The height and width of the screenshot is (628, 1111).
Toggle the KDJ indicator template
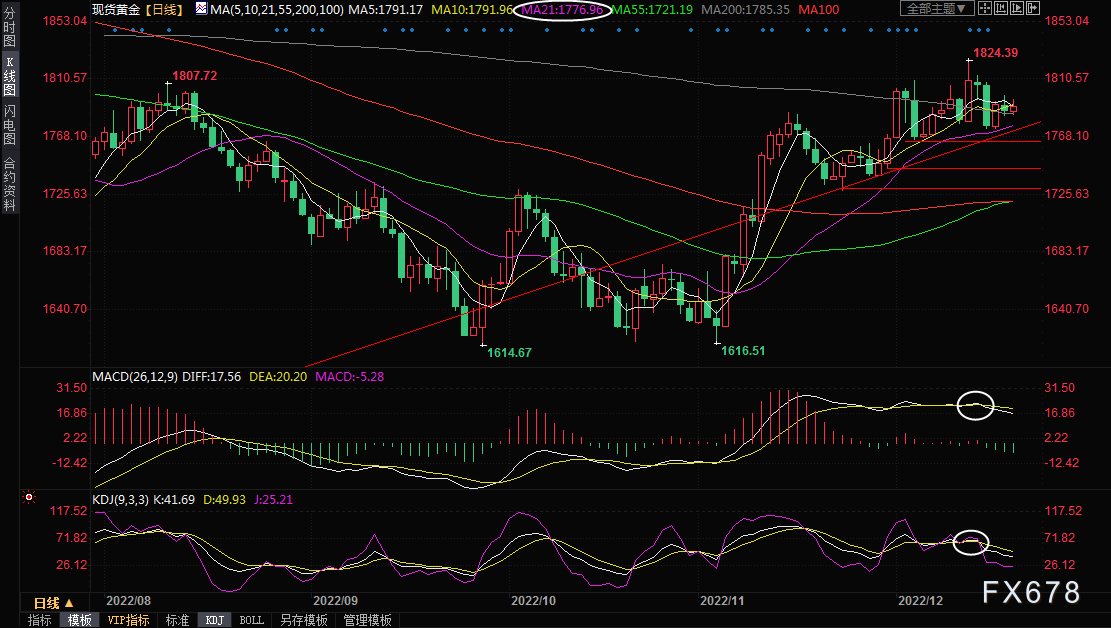coord(214,620)
